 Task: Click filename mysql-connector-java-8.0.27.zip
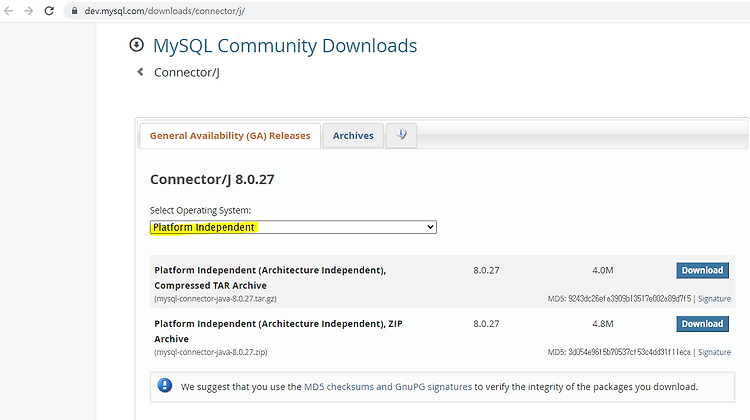210,352
